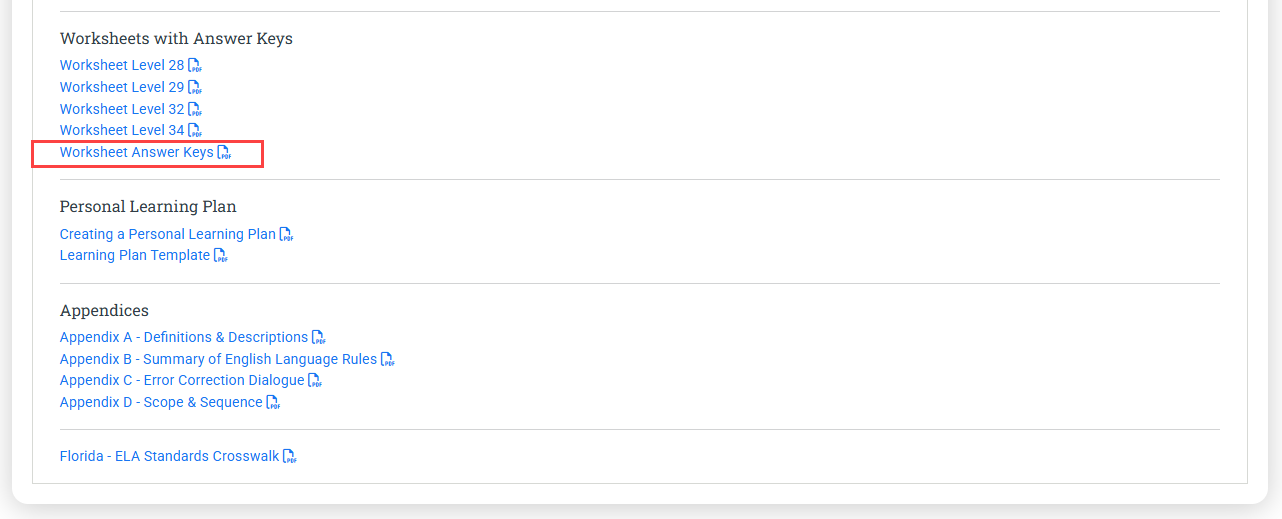Open the Worksheet Answer Keys link
This screenshot has width=1282, height=519.
pos(136,153)
